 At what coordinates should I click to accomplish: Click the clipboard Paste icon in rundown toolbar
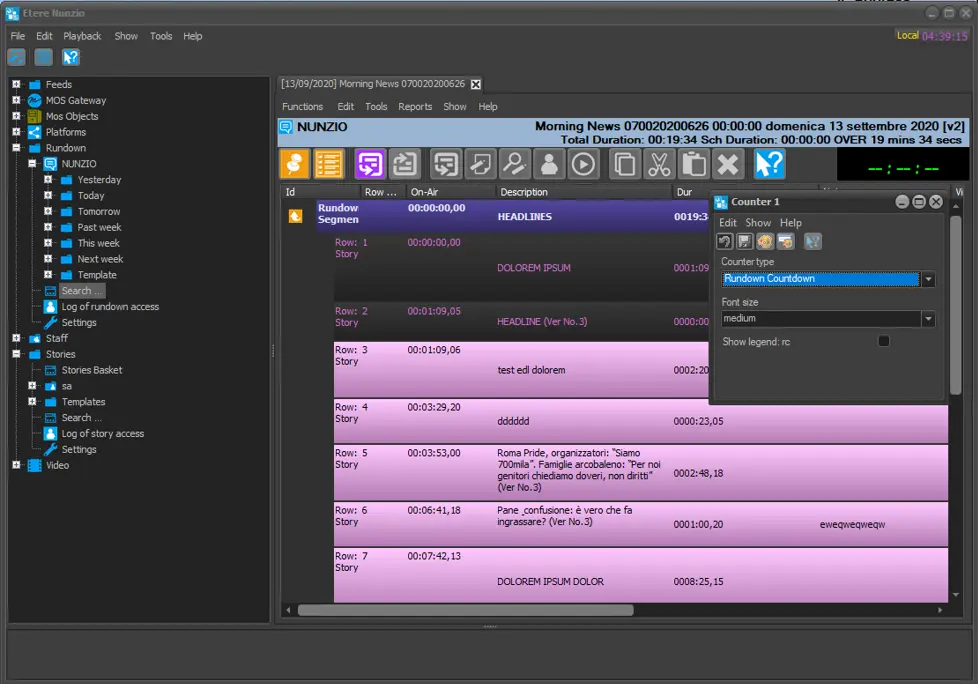pyautogui.click(x=693, y=164)
